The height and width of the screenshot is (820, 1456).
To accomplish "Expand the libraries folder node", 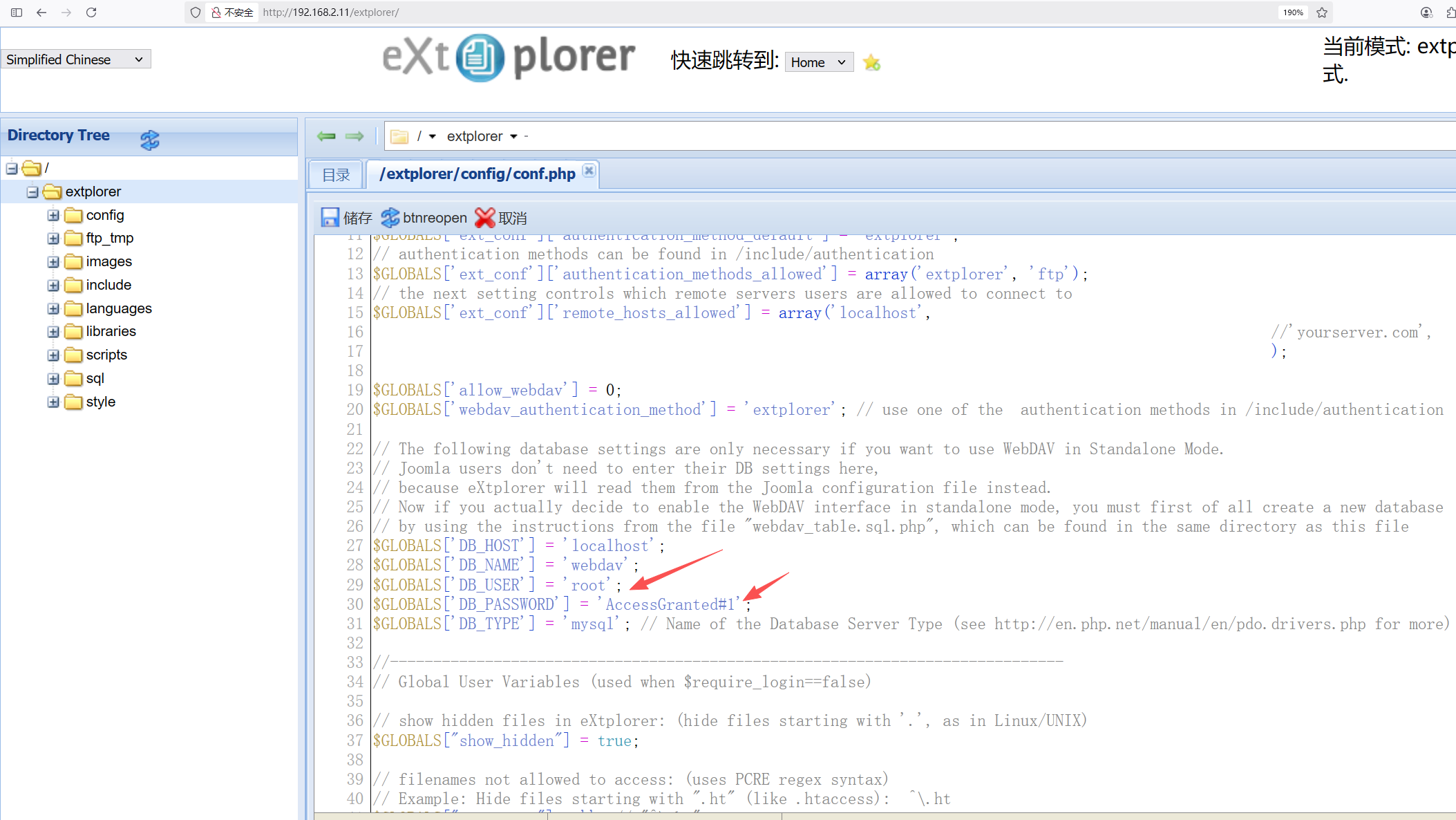I will 53,332.
